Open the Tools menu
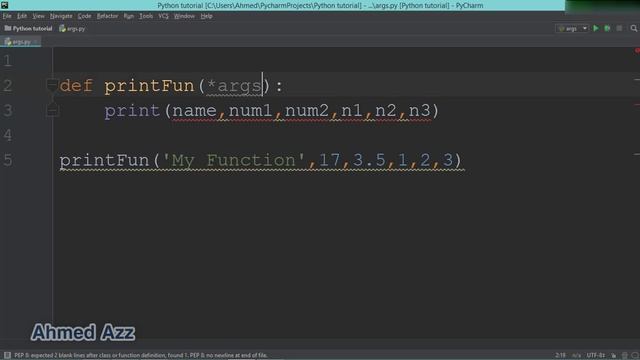The width and height of the screenshot is (640, 360). 146,16
